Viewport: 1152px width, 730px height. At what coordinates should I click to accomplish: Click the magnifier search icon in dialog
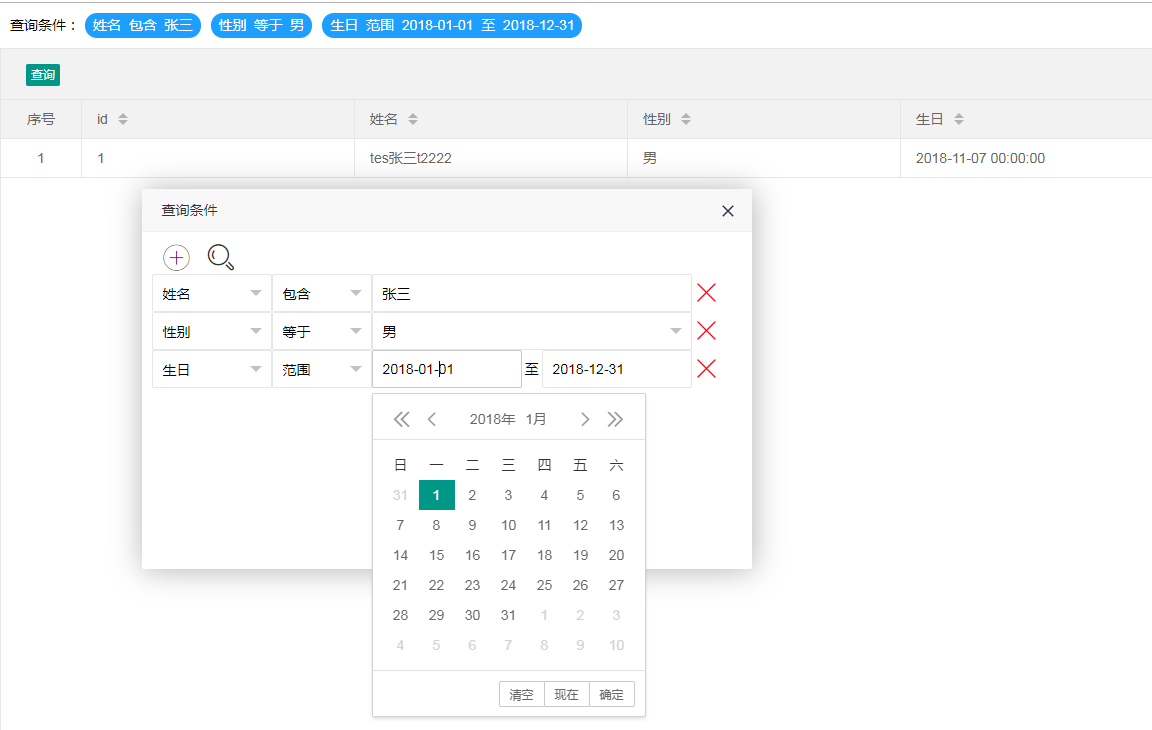[x=220, y=257]
